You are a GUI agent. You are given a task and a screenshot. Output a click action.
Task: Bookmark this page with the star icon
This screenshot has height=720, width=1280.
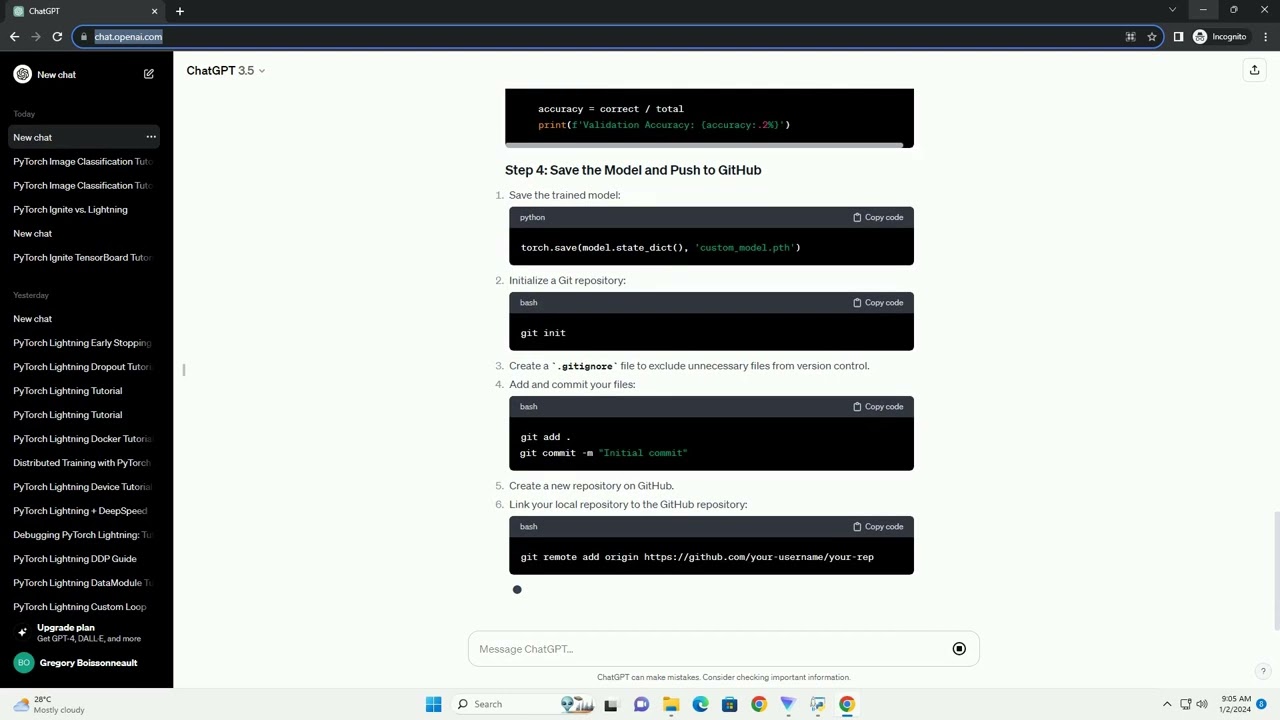pyautogui.click(x=1152, y=37)
